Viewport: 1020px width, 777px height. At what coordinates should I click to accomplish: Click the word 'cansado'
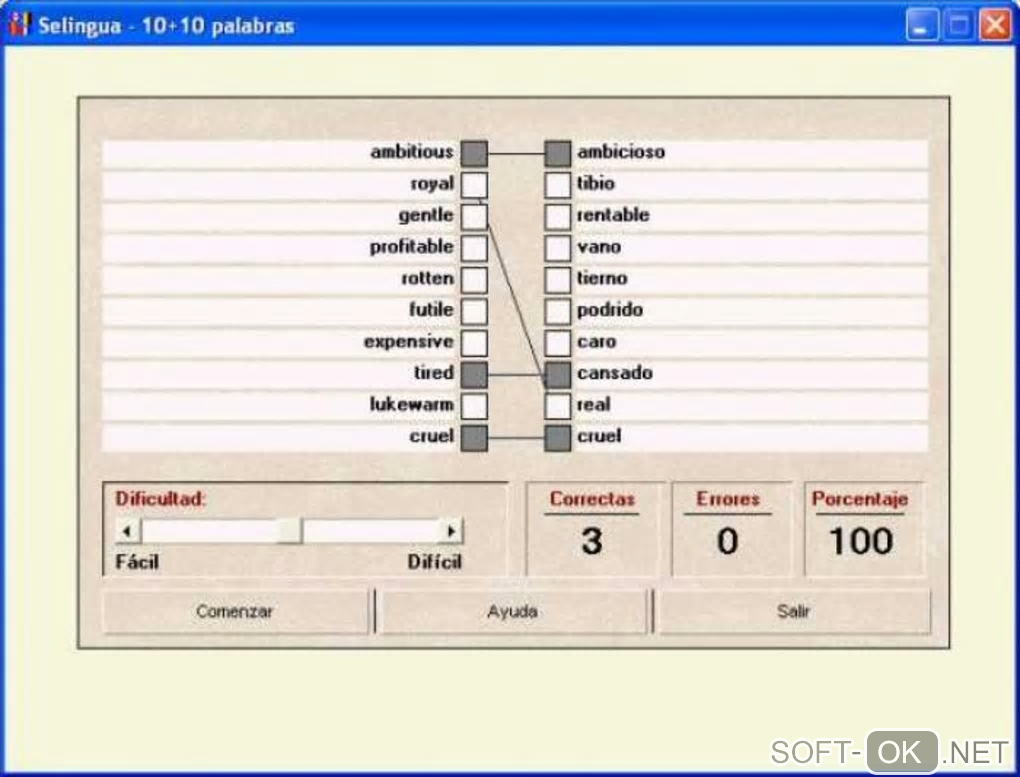(x=615, y=373)
